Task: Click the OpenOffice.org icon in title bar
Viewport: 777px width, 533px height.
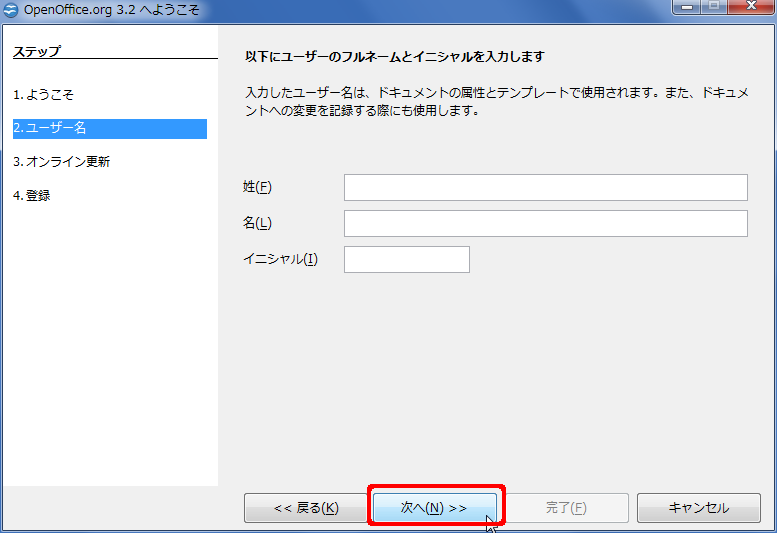Action: point(12,9)
